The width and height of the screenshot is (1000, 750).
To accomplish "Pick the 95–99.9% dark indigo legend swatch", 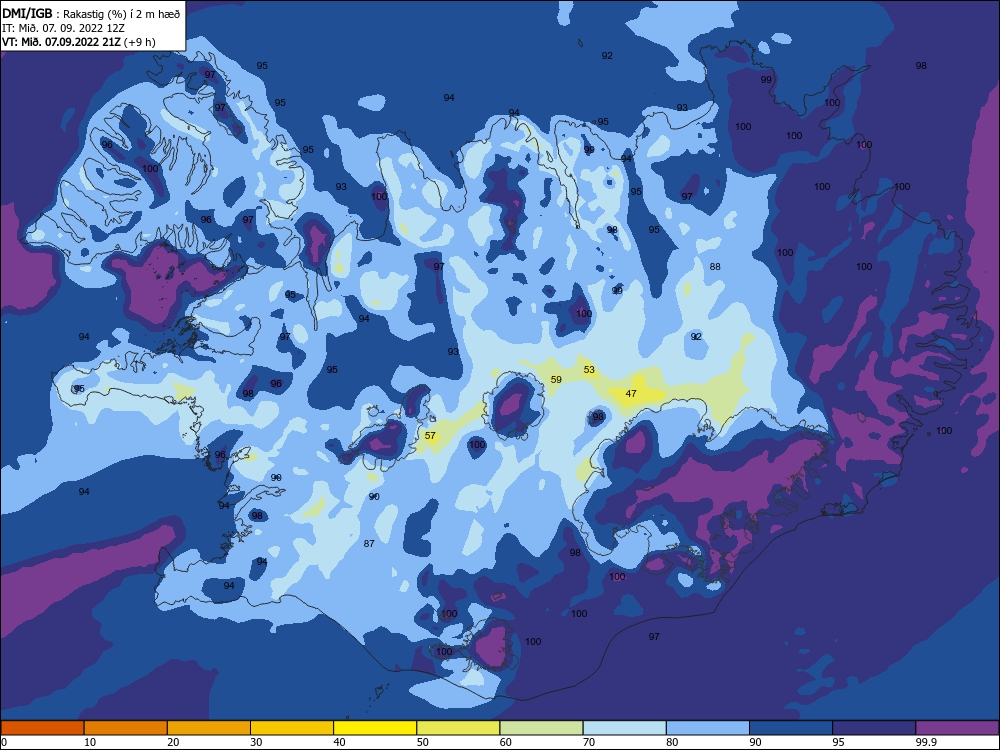I will (x=874, y=728).
